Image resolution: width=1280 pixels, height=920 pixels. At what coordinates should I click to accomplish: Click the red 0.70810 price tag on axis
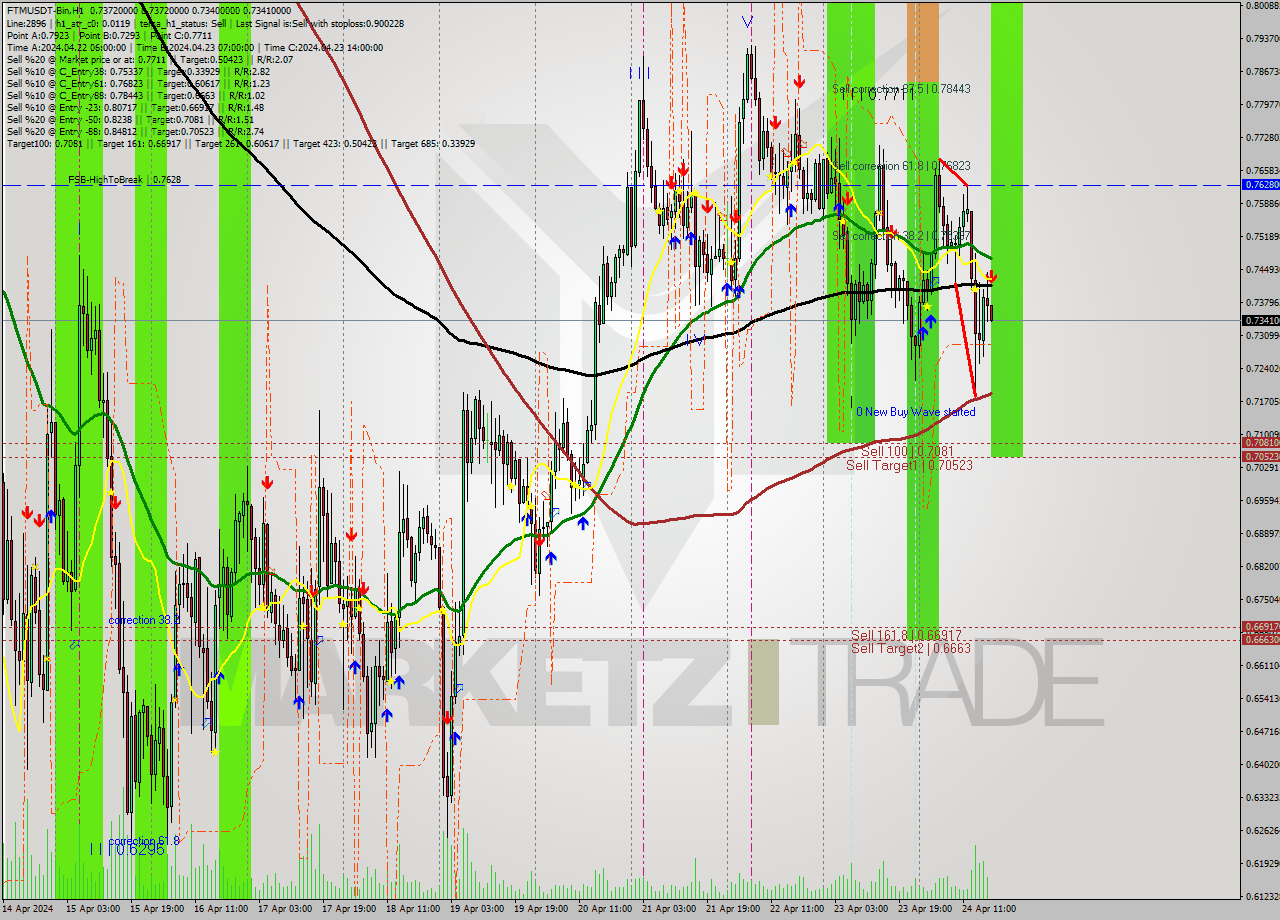1260,443
